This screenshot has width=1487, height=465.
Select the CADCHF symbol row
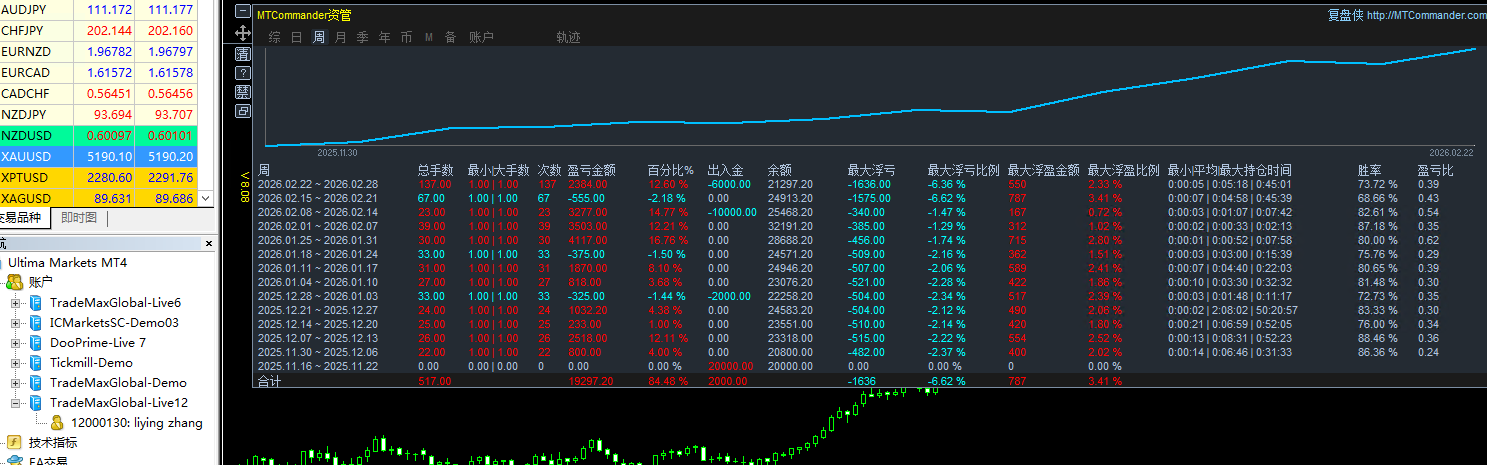click(100, 93)
